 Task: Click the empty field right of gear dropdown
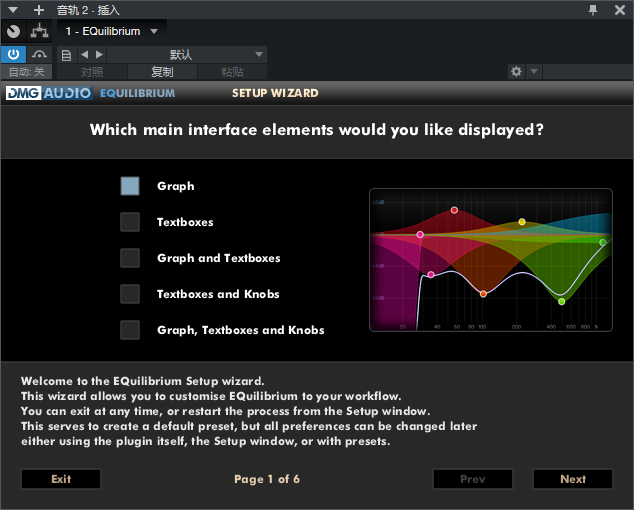588,72
